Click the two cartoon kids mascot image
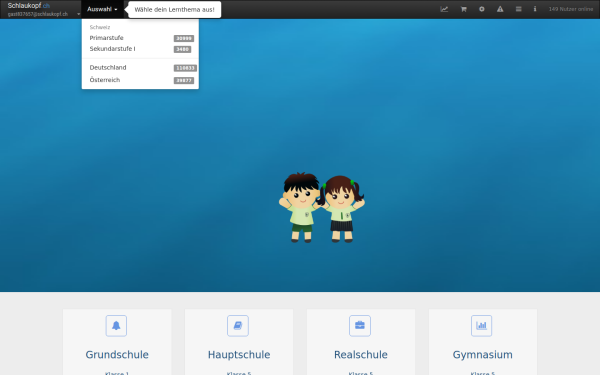600x375 pixels. (x=321, y=207)
